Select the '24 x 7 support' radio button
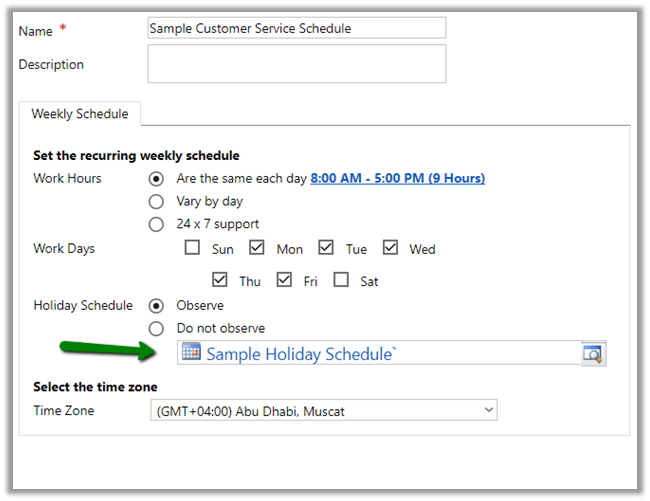Viewport: 650px width, 501px height. point(156,224)
